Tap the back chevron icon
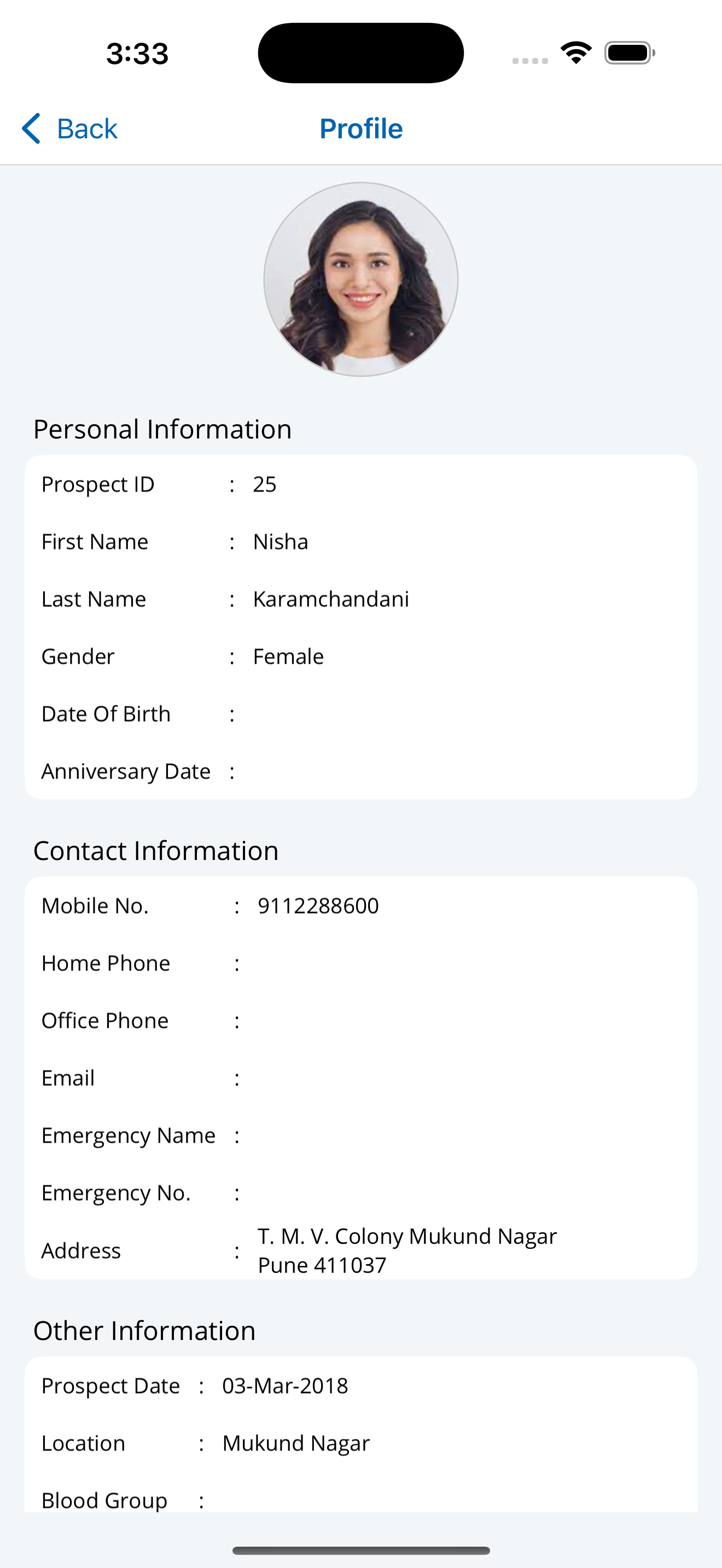This screenshot has height=1568, width=722. (31, 128)
